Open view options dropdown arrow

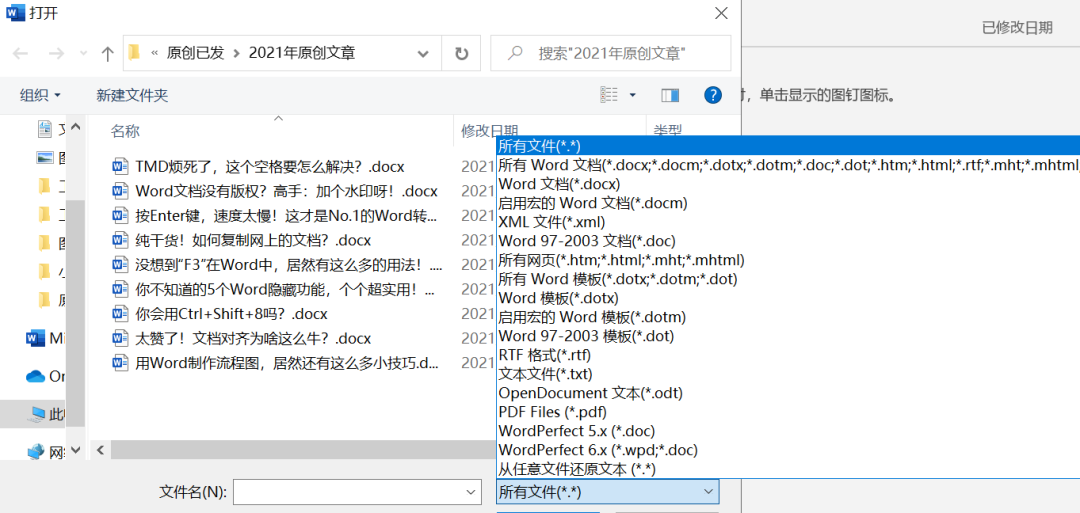[x=633, y=95]
